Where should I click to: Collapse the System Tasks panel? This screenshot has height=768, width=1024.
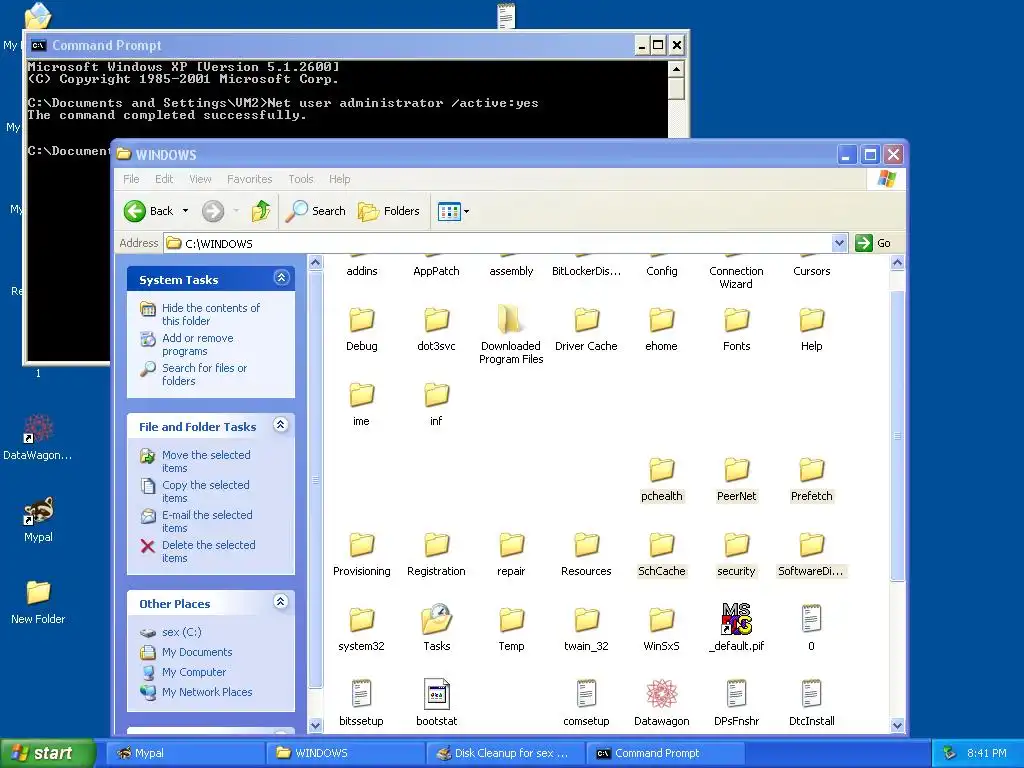(281, 278)
